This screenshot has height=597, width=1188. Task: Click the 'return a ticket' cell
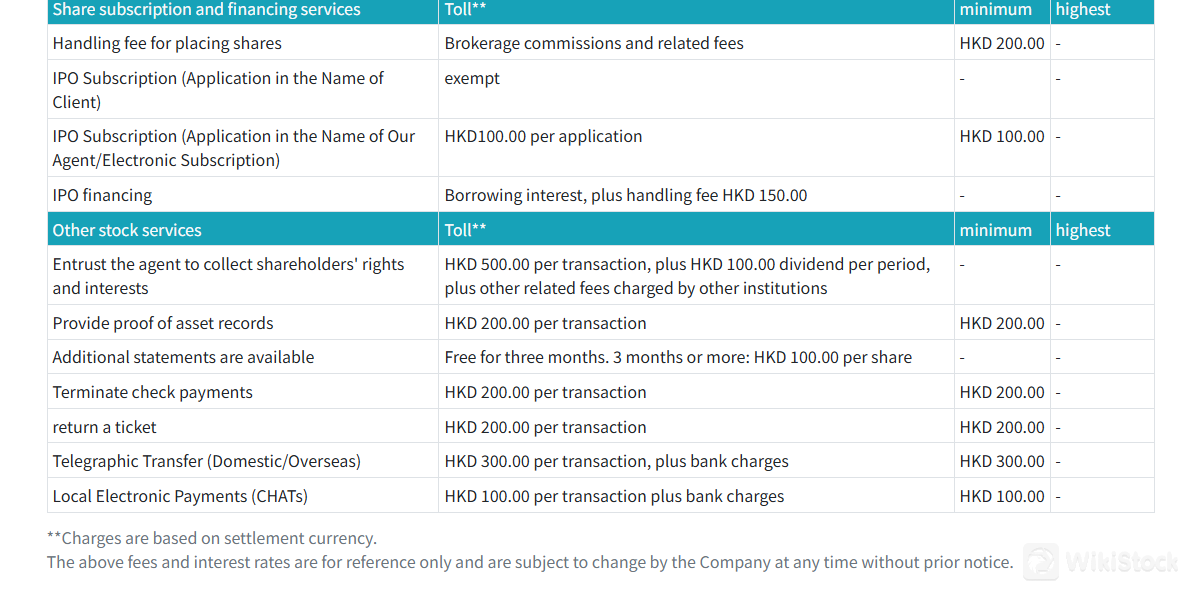243,427
